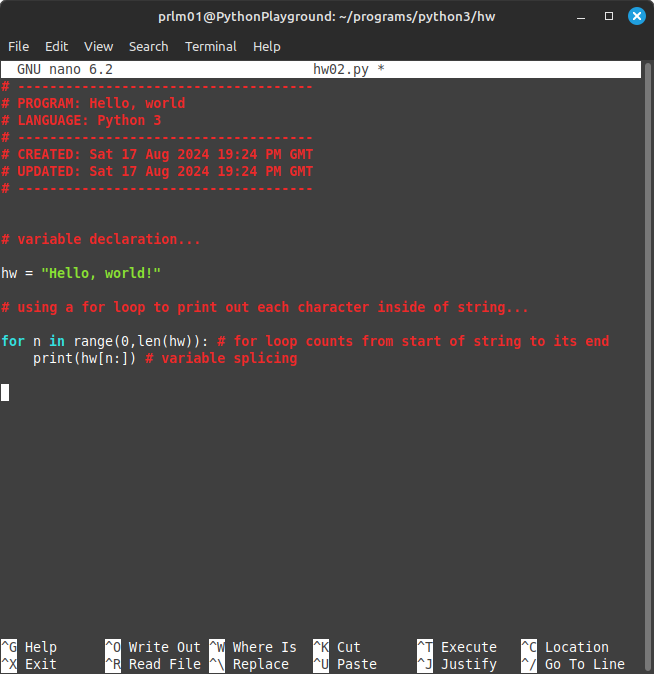This screenshot has height=674, width=654.
Task: Click the window title prlm01@PythonPlayground
Action: coord(327,16)
